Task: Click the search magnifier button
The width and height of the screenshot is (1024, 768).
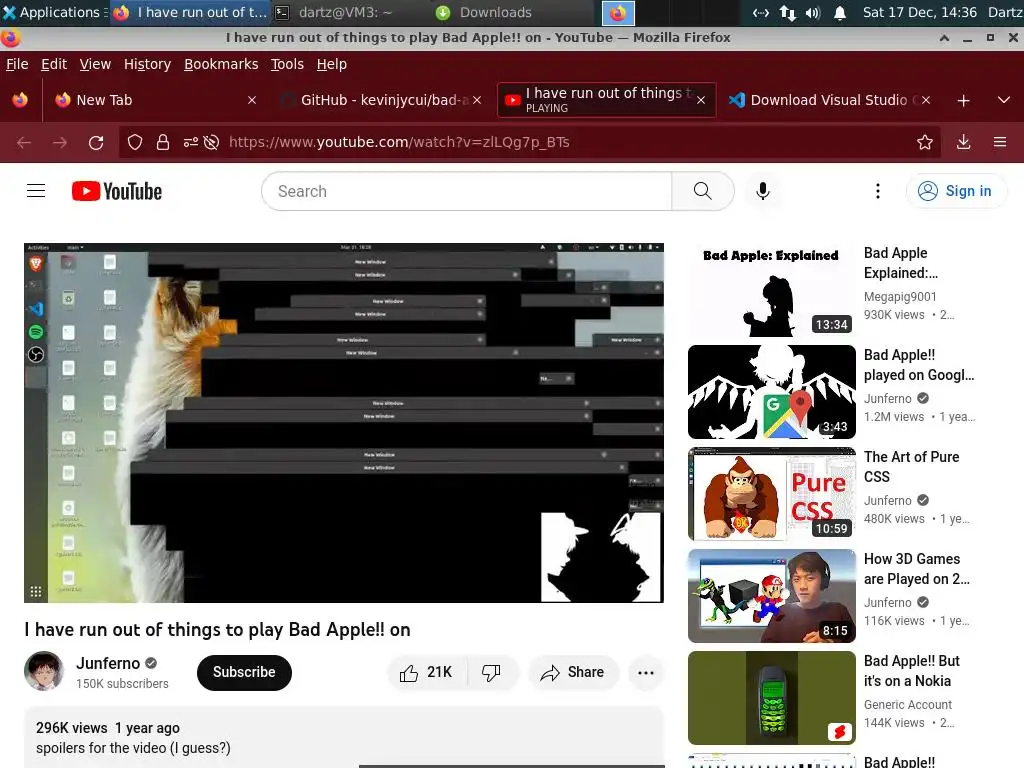Action: [703, 191]
